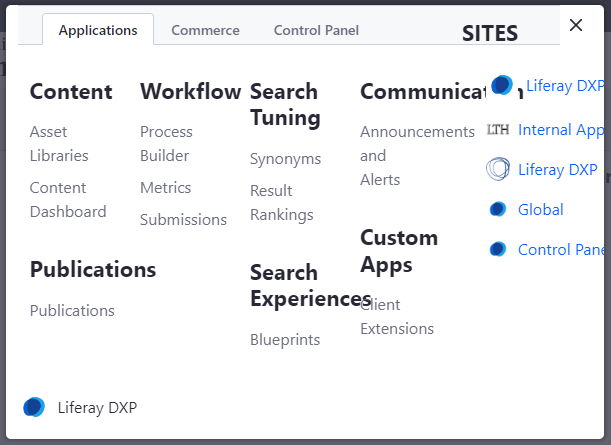Click the LTH logo of Internal App site

pos(498,129)
